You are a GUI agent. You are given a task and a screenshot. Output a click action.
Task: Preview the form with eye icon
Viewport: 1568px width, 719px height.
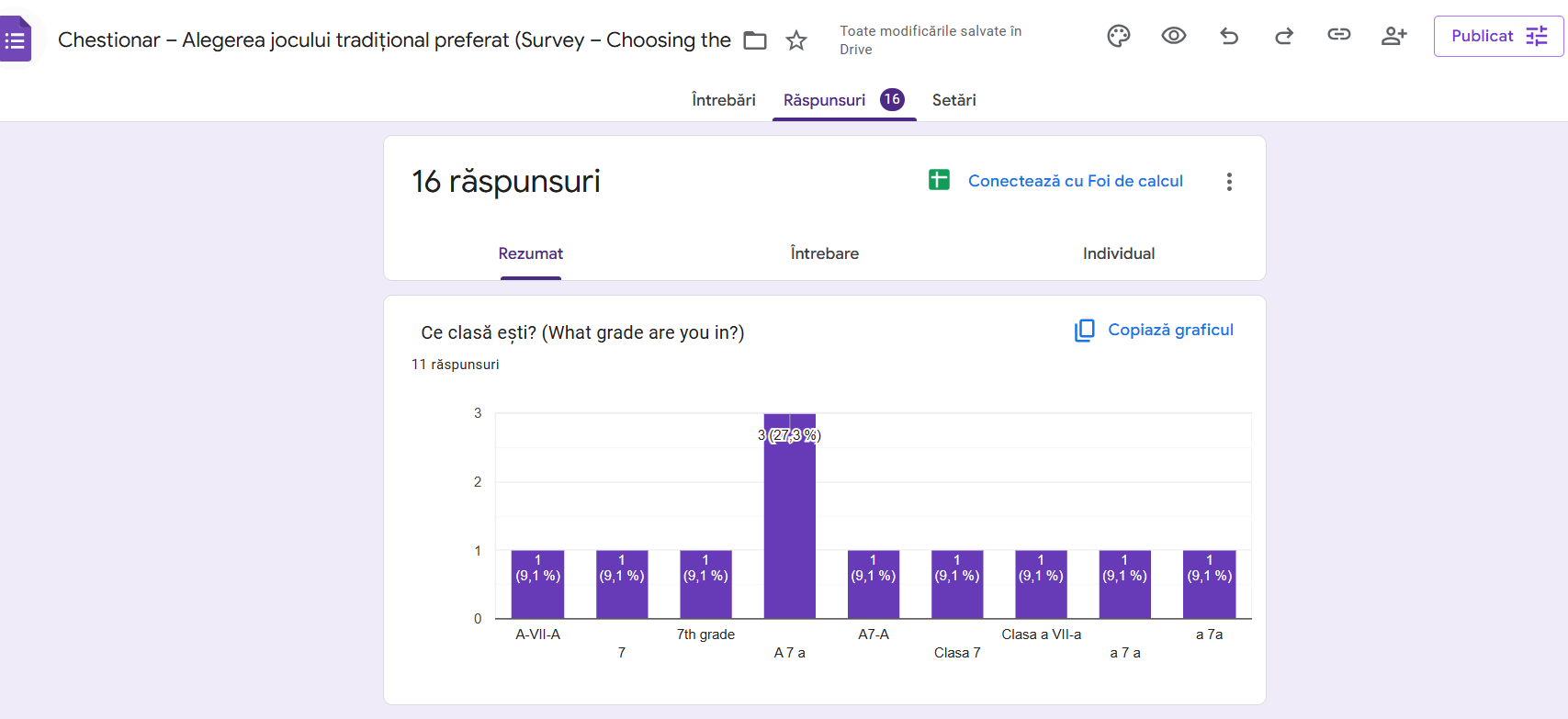[1173, 36]
